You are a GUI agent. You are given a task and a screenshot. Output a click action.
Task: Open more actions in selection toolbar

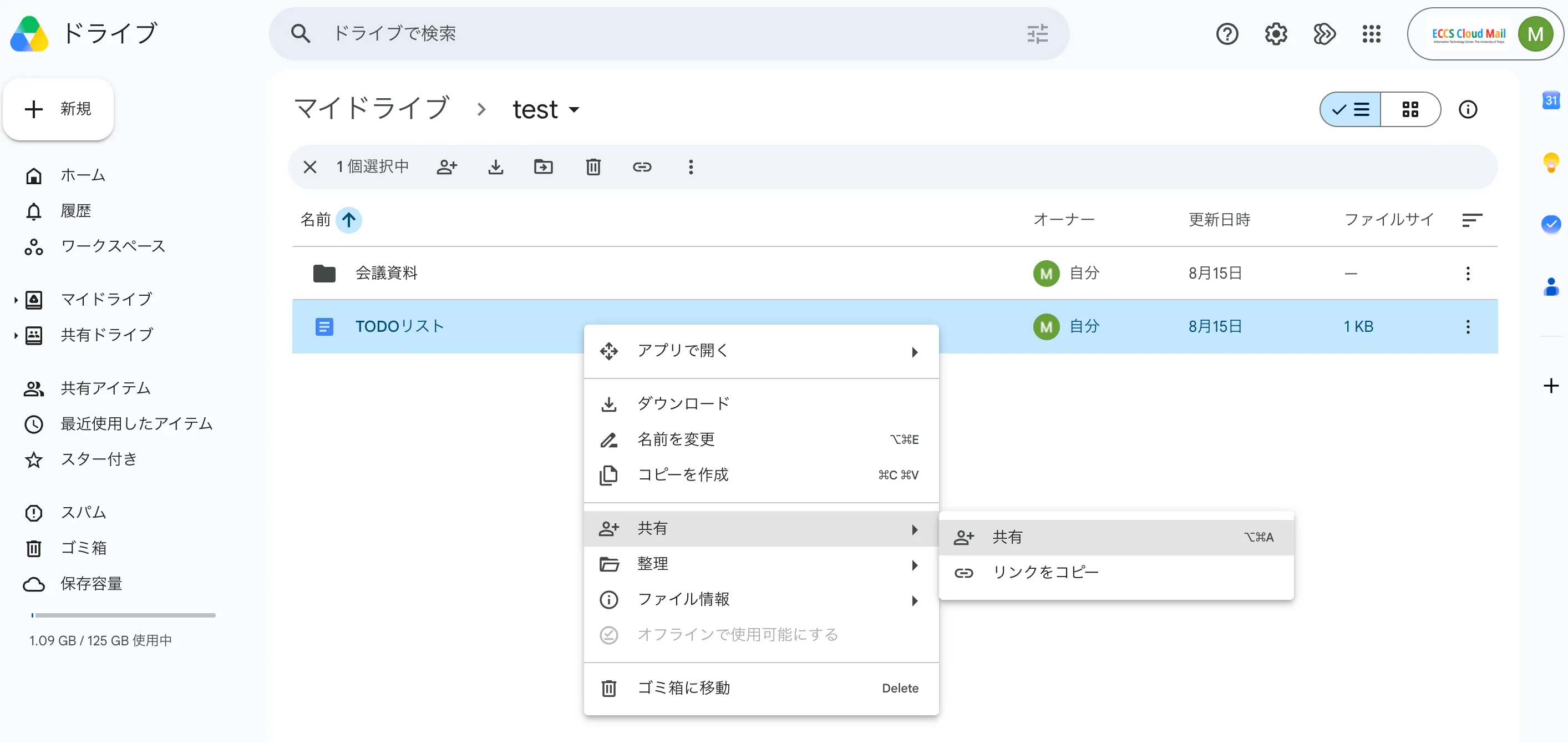click(691, 167)
